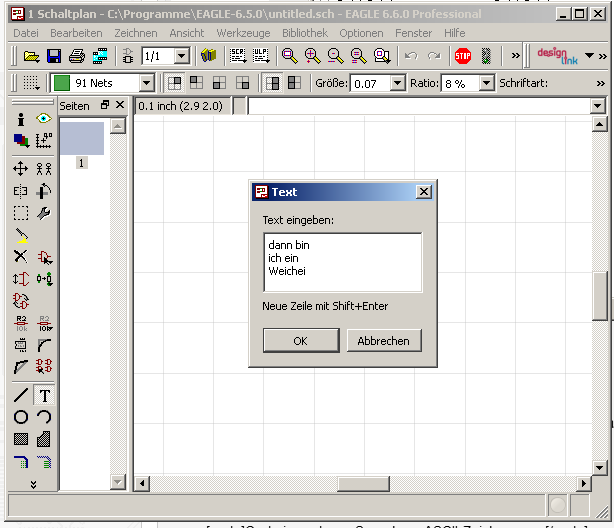Image resolution: width=614 pixels, height=528 pixels.
Task: Open the Datei menu
Action: click(26, 33)
